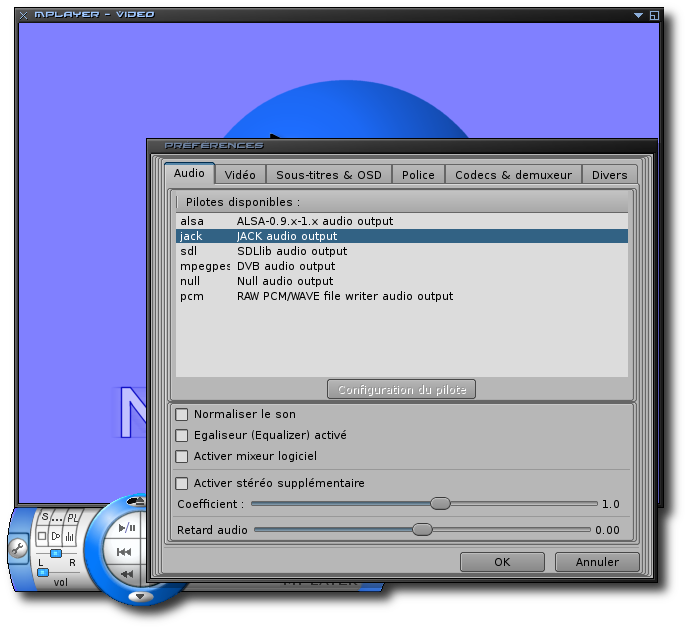
Task: Close the MPlayer video window with X
Action: coord(24,15)
